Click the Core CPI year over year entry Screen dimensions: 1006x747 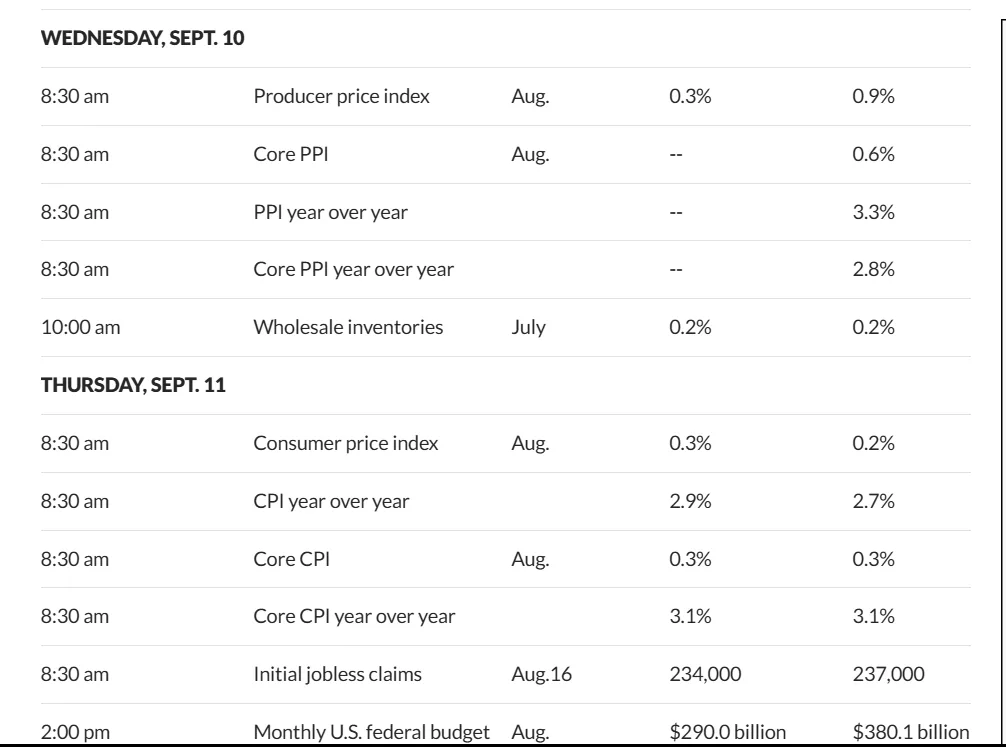[x=354, y=617]
